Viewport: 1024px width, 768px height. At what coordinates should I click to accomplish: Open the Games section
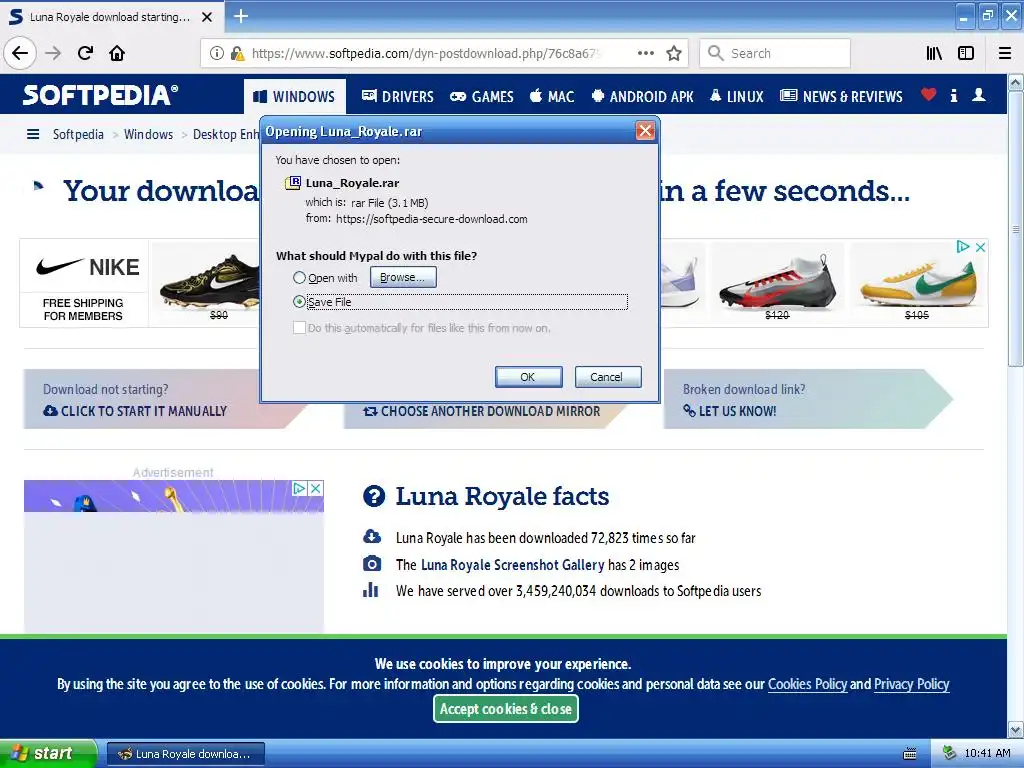click(482, 97)
